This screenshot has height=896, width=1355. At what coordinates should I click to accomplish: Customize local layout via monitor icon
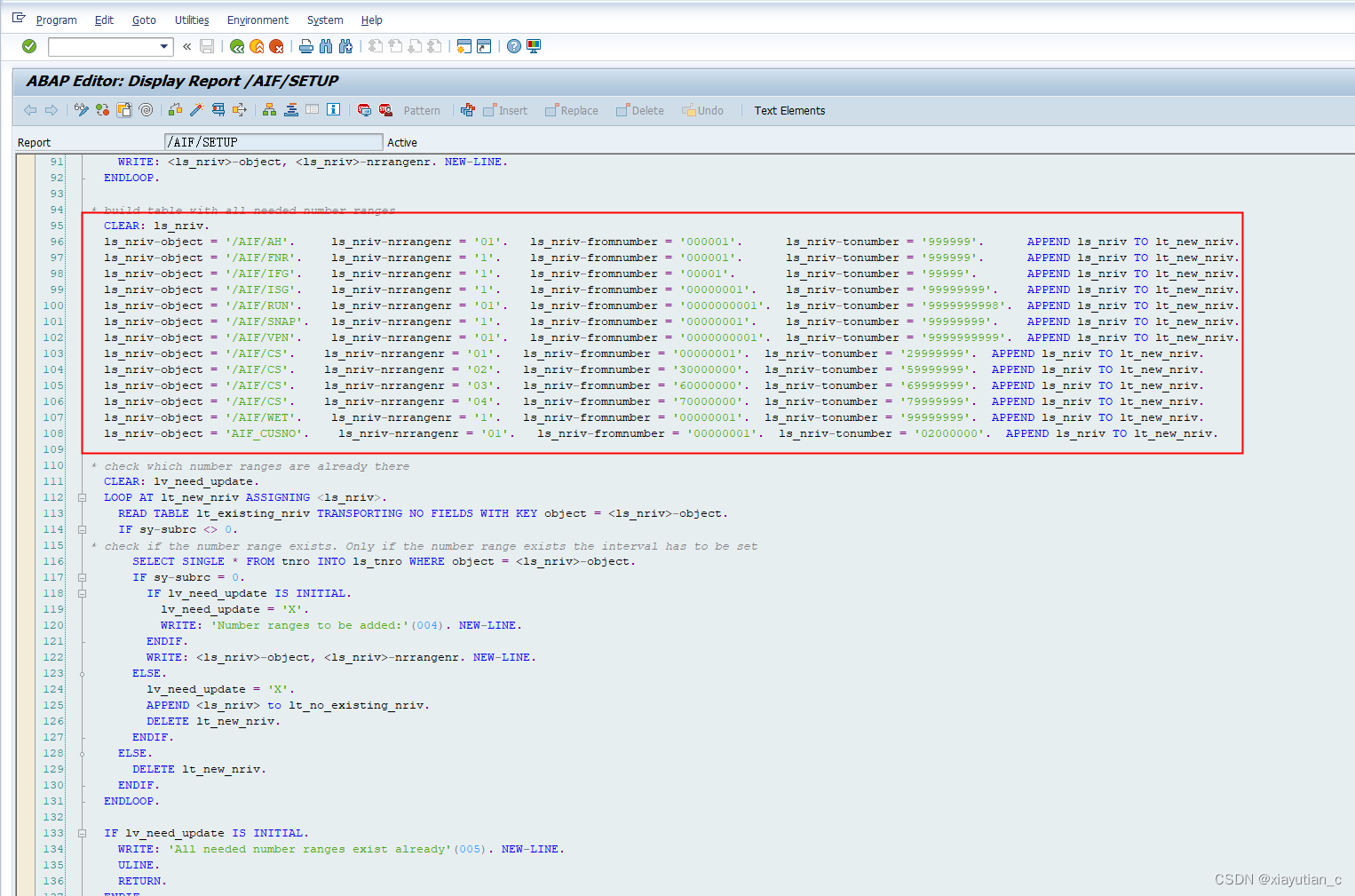(x=532, y=46)
